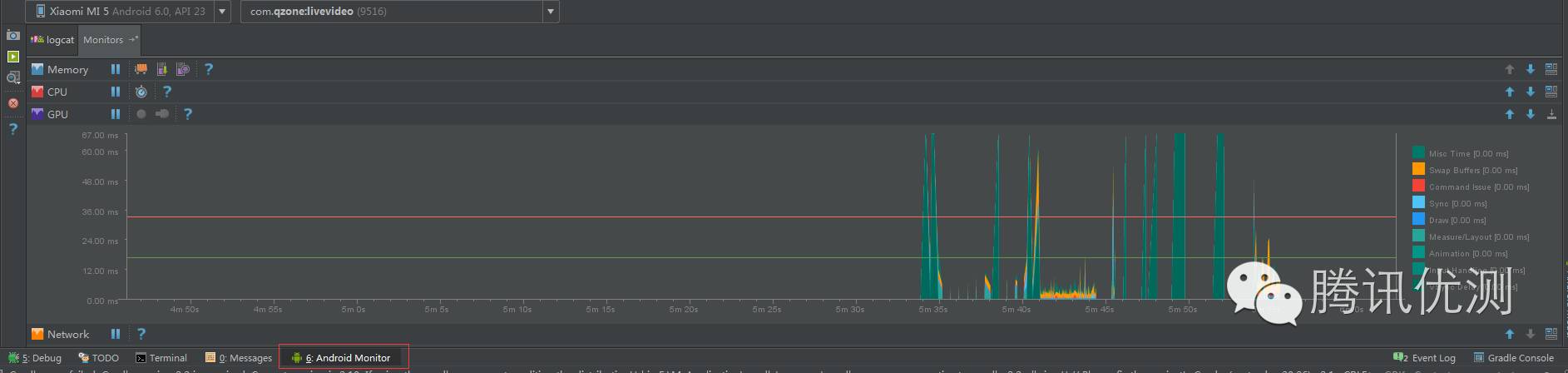Click the Draw blue legend swatch
This screenshot has width=1568, height=373.
(1418, 219)
